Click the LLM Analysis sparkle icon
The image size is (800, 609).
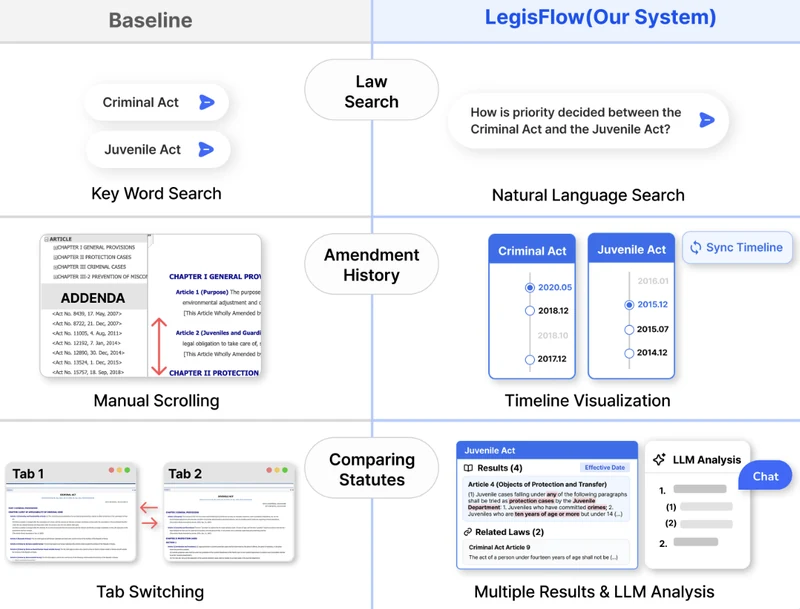pos(659,460)
